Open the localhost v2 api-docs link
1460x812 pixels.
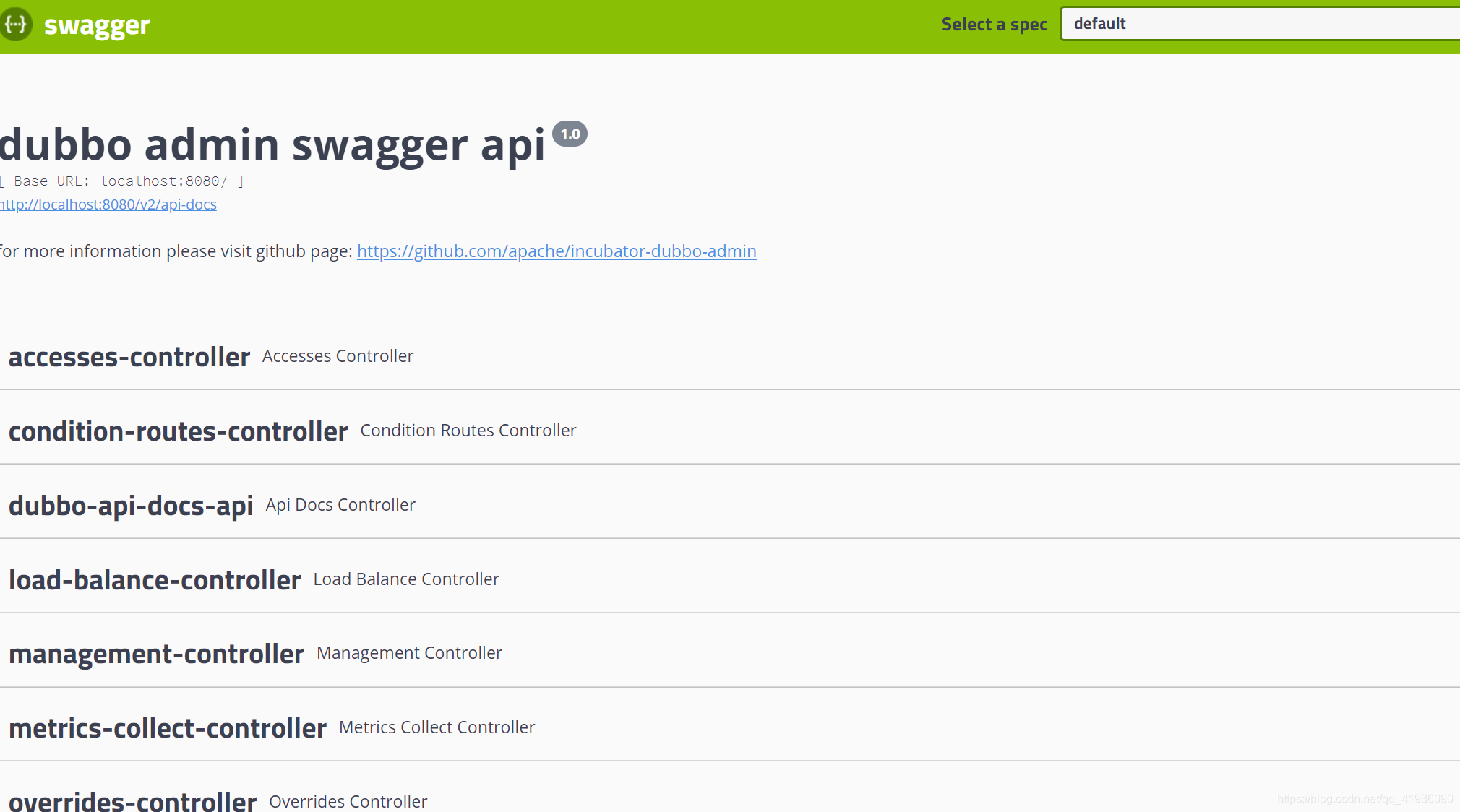click(108, 204)
